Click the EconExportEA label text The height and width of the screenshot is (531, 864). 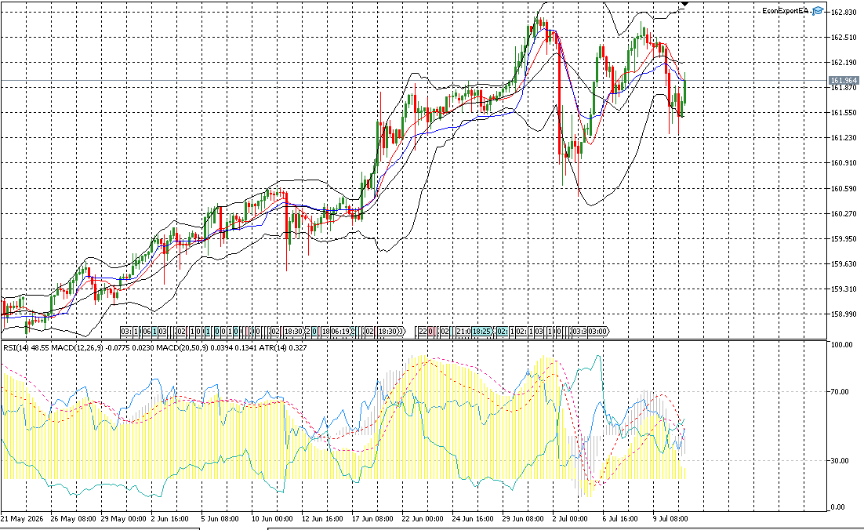786,11
